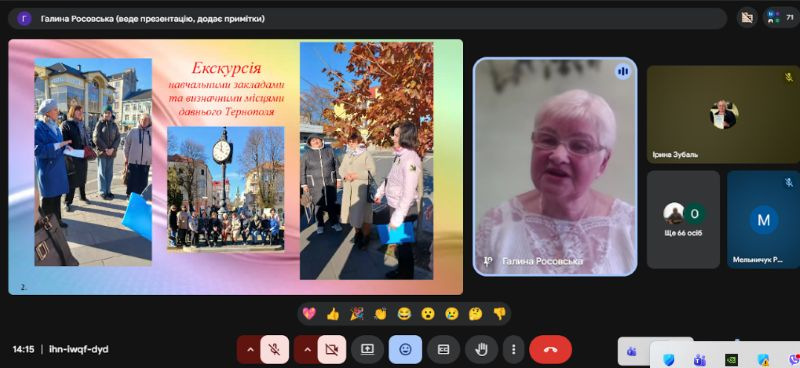Open the 'Ще 66 осіб' more participants tile
Image resolution: width=800 pixels, height=368 pixels.
click(x=683, y=219)
